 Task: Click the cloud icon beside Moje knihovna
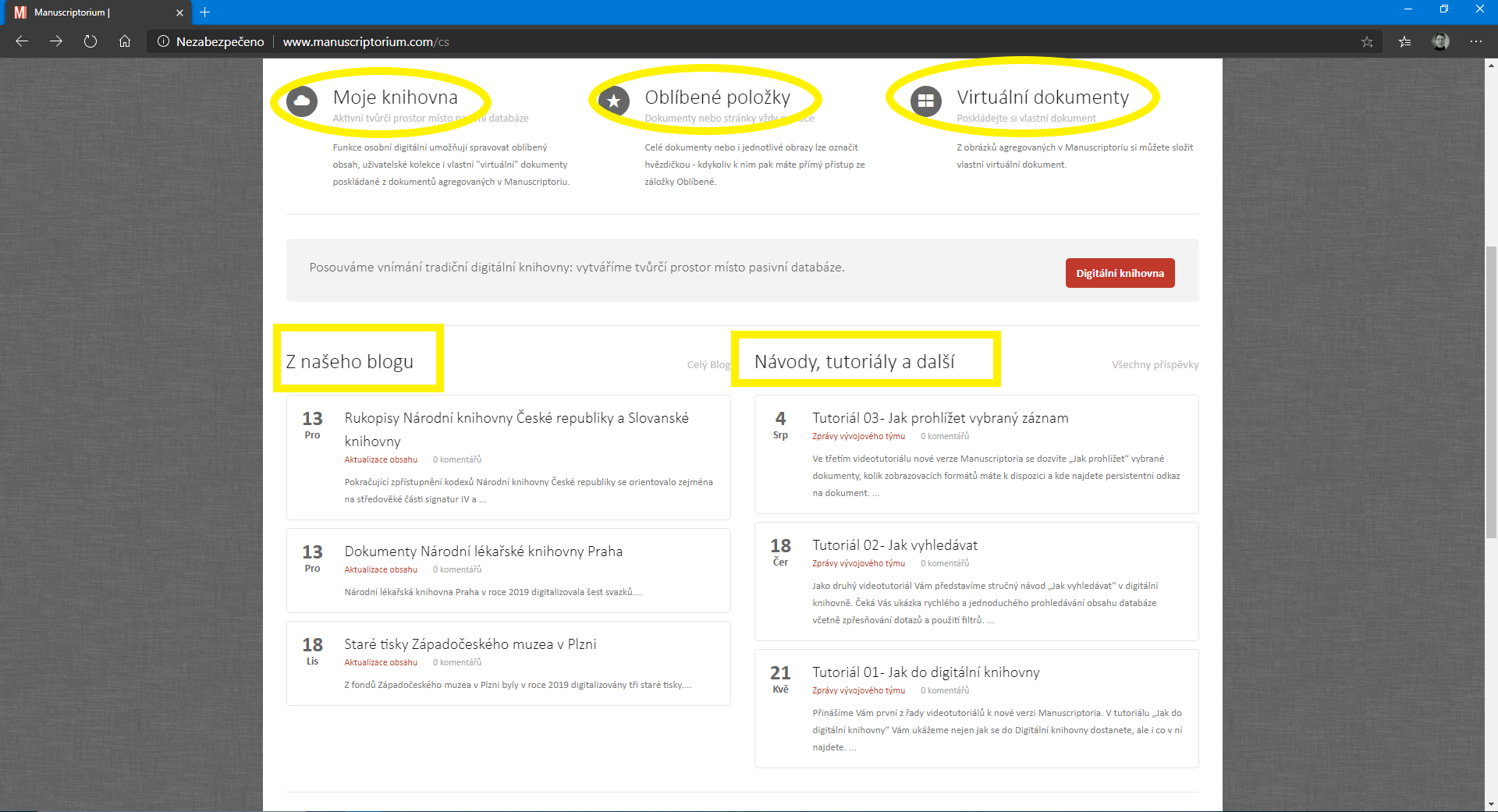click(x=302, y=101)
